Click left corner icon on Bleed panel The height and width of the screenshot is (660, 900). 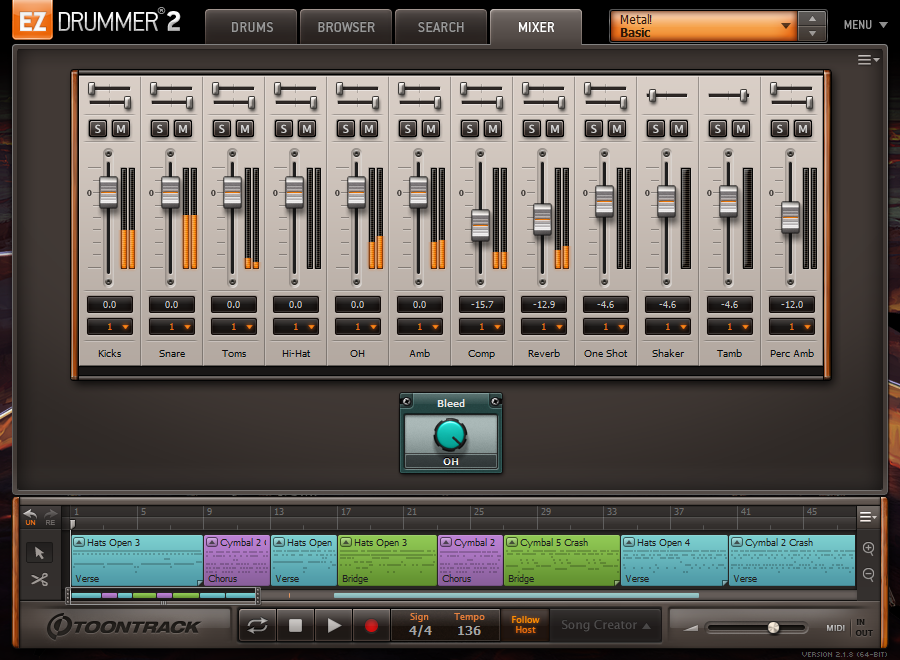[x=406, y=401]
